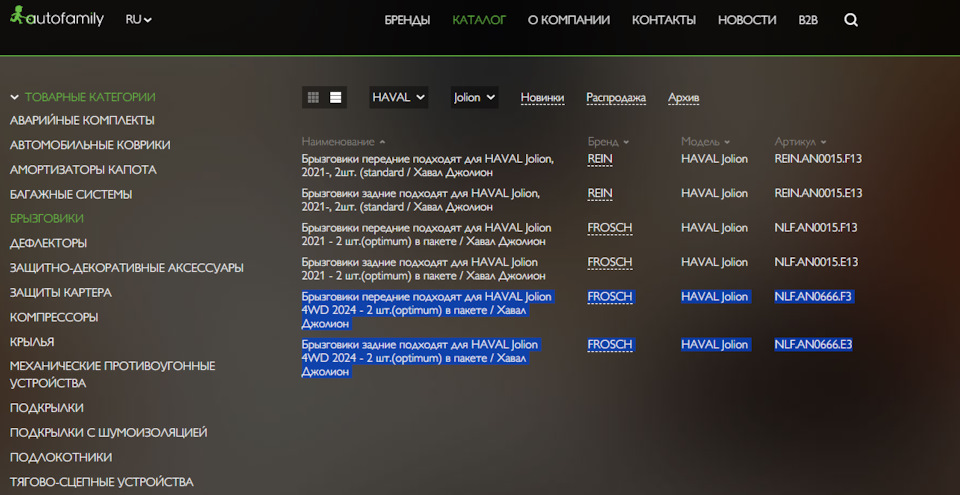Open FROSCH brand link for NLF.AN0015.F13
Screen dimensions: 960x495
[610, 228]
